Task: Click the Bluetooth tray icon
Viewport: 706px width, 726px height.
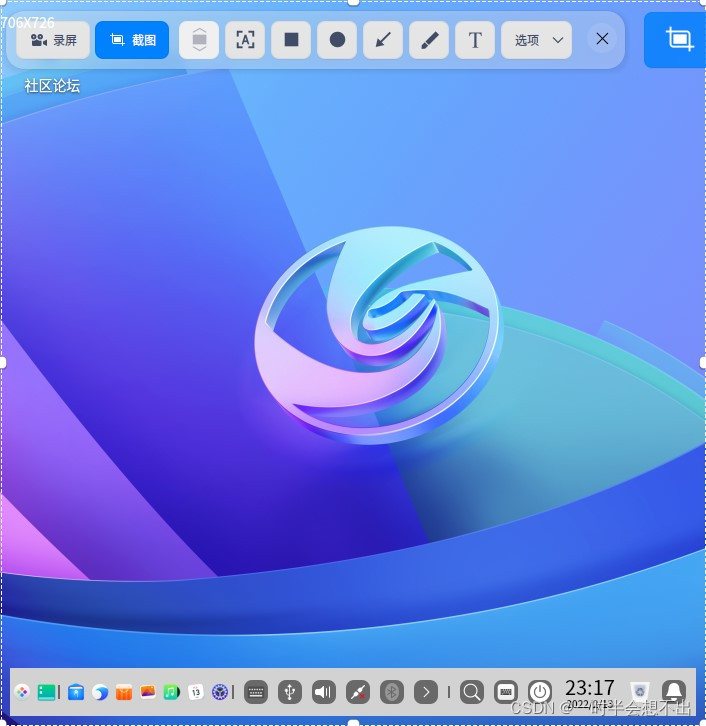Action: pyautogui.click(x=392, y=692)
